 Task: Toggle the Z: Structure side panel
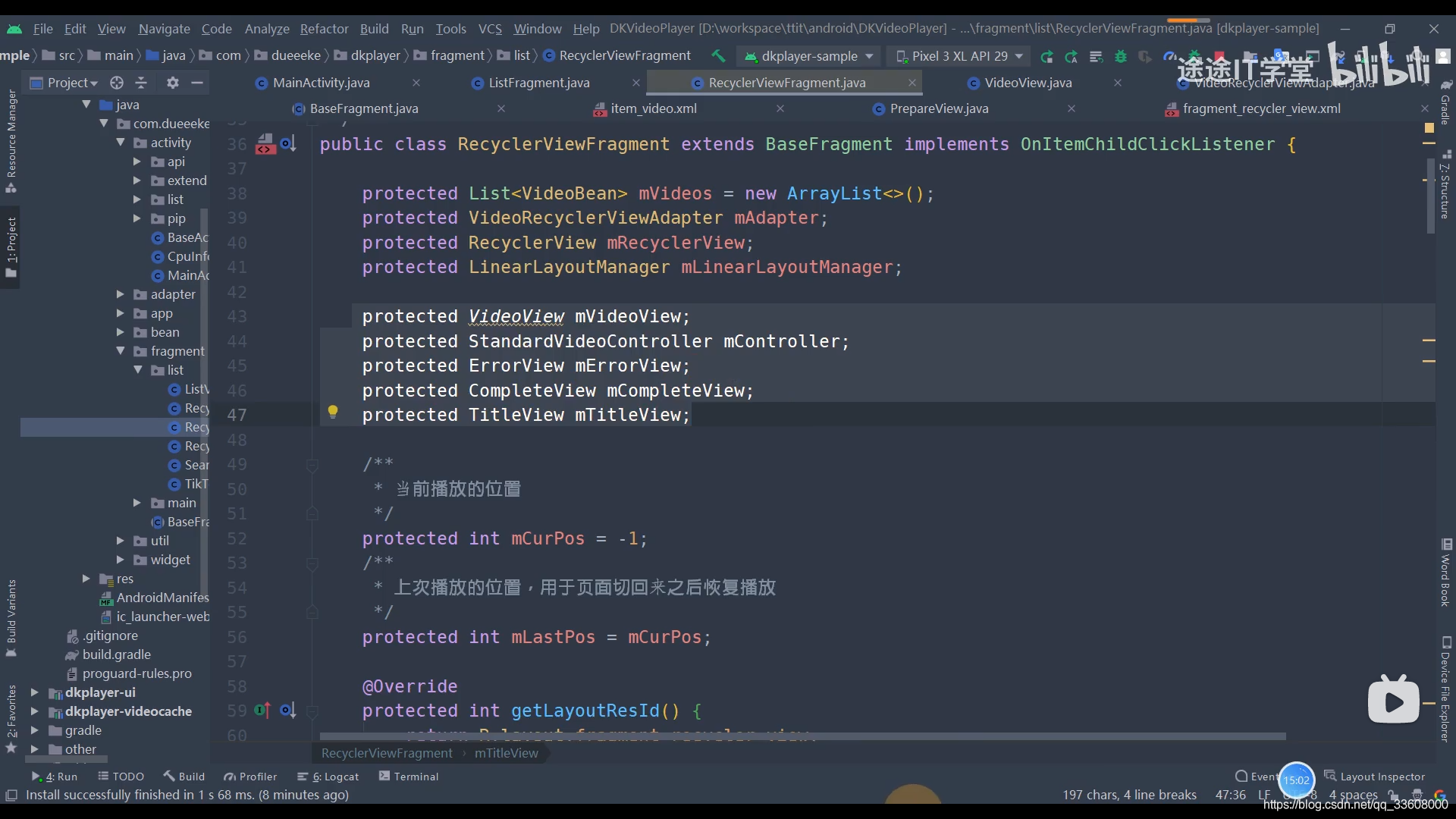click(1445, 184)
